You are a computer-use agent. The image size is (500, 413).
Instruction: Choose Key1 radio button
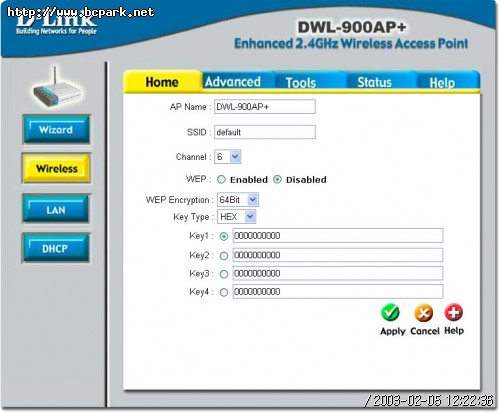click(x=224, y=236)
